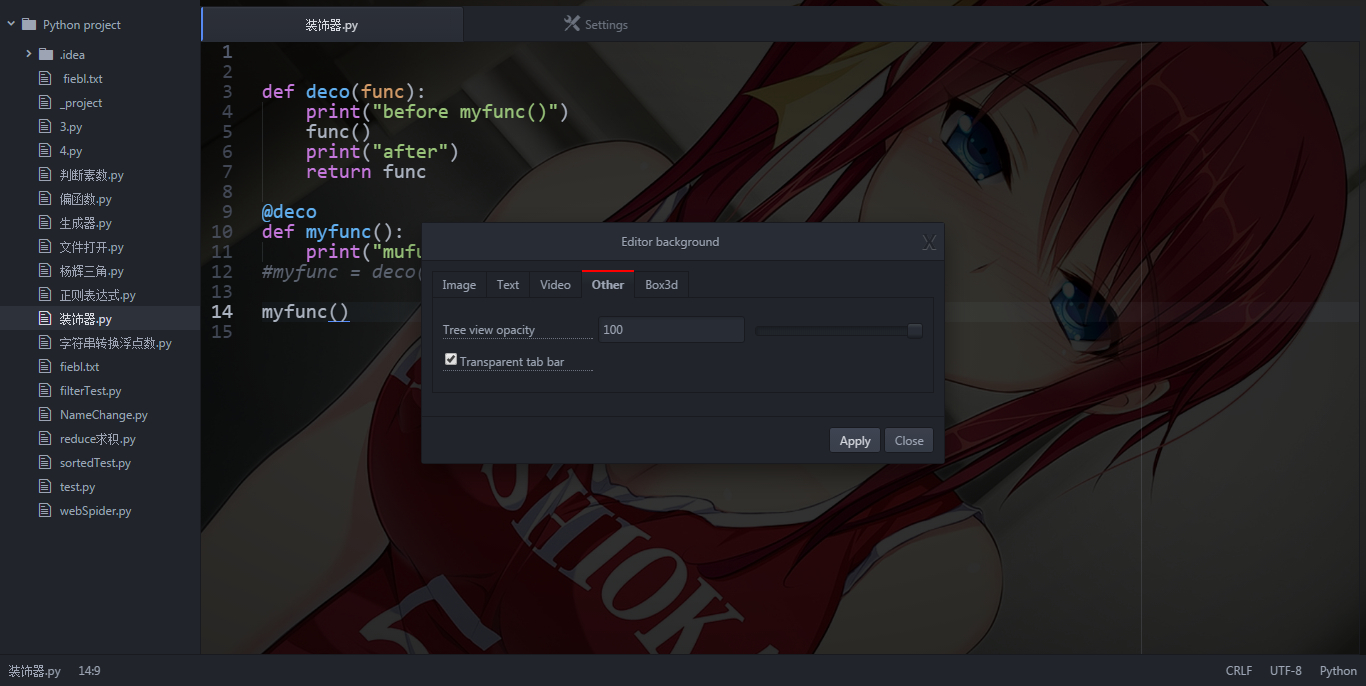Click the .idea folder icon

tap(45, 54)
